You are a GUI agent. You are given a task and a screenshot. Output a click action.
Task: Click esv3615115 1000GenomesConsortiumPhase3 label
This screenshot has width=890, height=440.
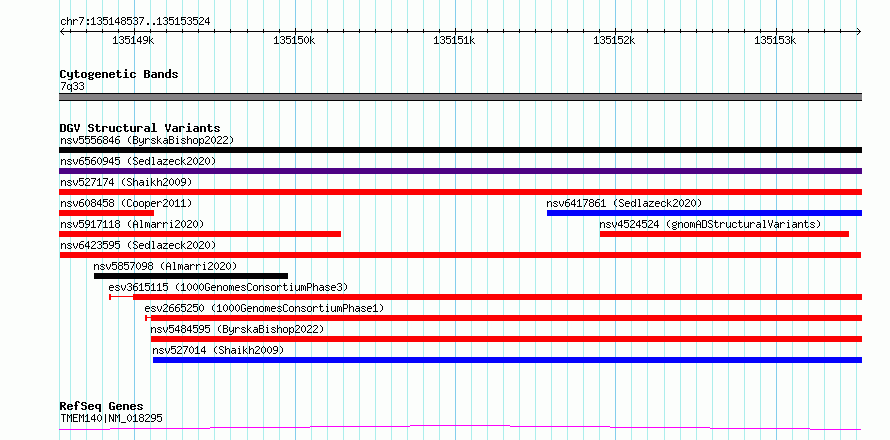click(x=228, y=287)
